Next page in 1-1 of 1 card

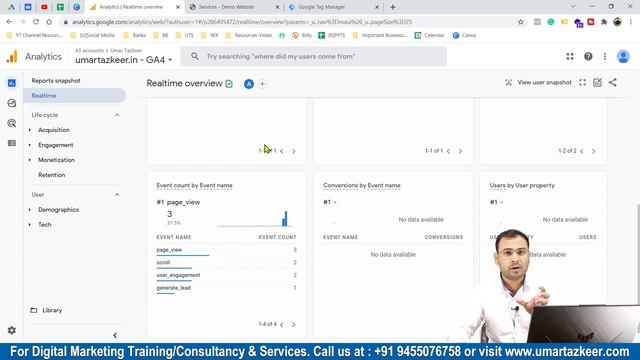tap(460, 151)
